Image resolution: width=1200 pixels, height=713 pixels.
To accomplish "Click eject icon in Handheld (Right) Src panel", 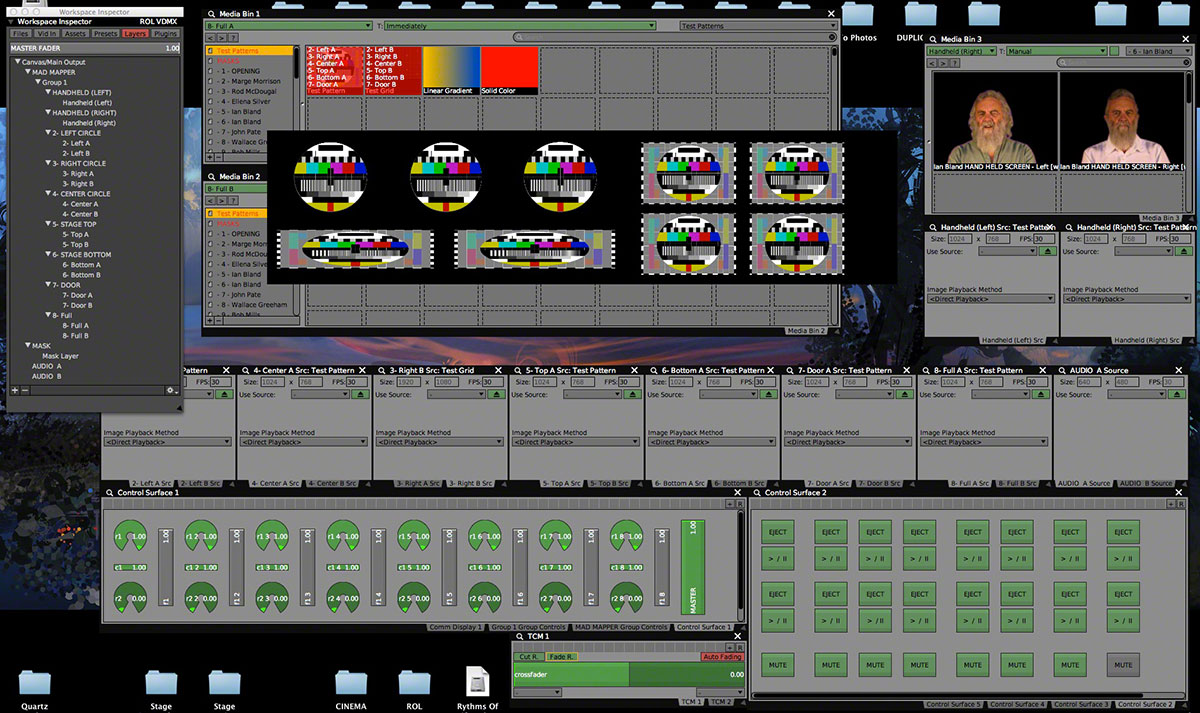I will [x=1184, y=251].
